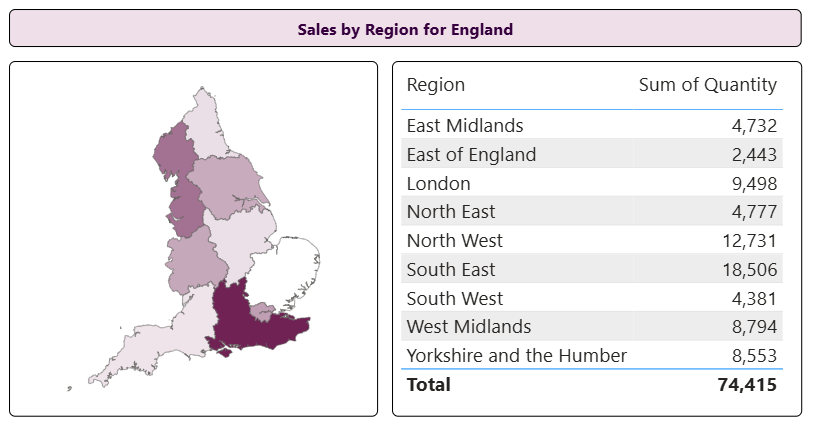Image resolution: width=814 pixels, height=427 pixels.
Task: Sort table by Region column header
Action: pyautogui.click(x=436, y=85)
